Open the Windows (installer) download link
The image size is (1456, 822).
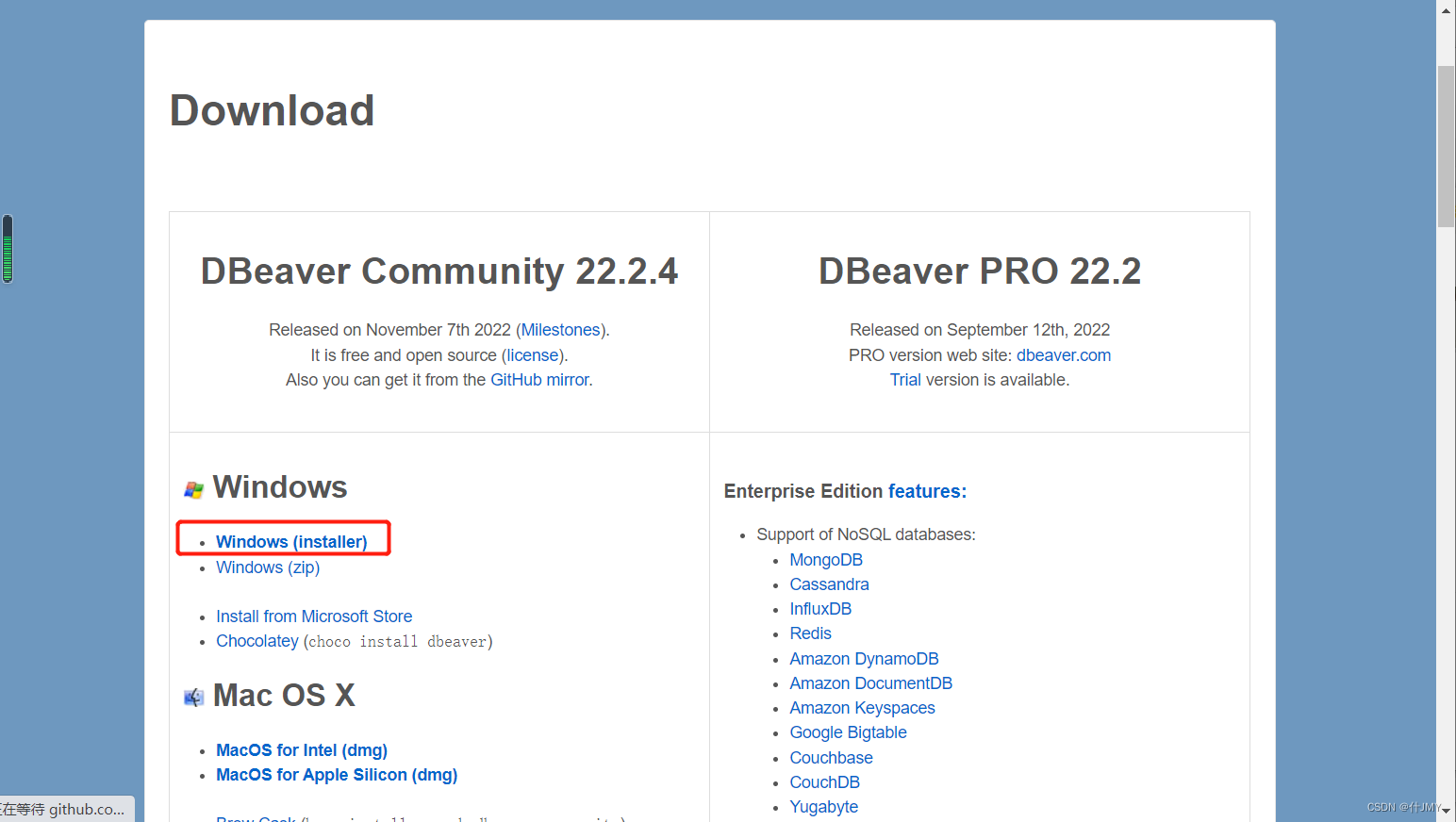291,541
